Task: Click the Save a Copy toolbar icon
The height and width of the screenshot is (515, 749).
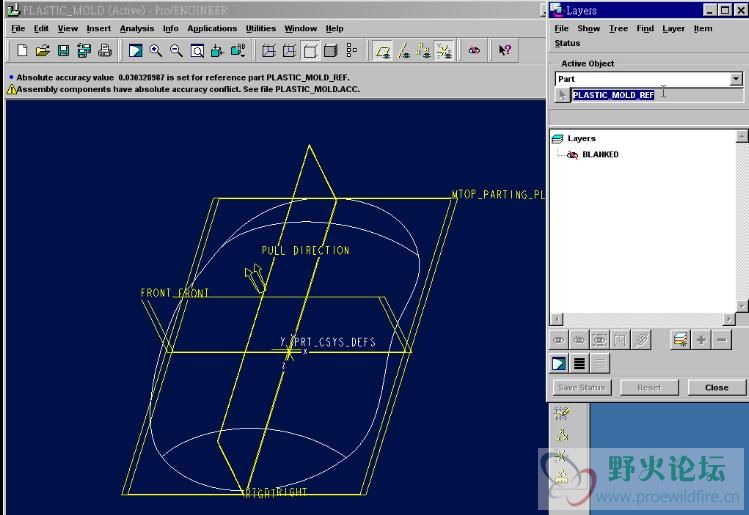Action: pyautogui.click(x=85, y=50)
